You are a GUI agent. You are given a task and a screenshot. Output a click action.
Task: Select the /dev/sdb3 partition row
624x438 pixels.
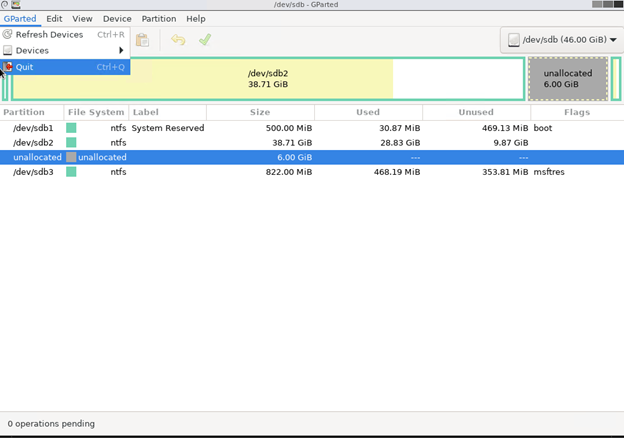312,172
